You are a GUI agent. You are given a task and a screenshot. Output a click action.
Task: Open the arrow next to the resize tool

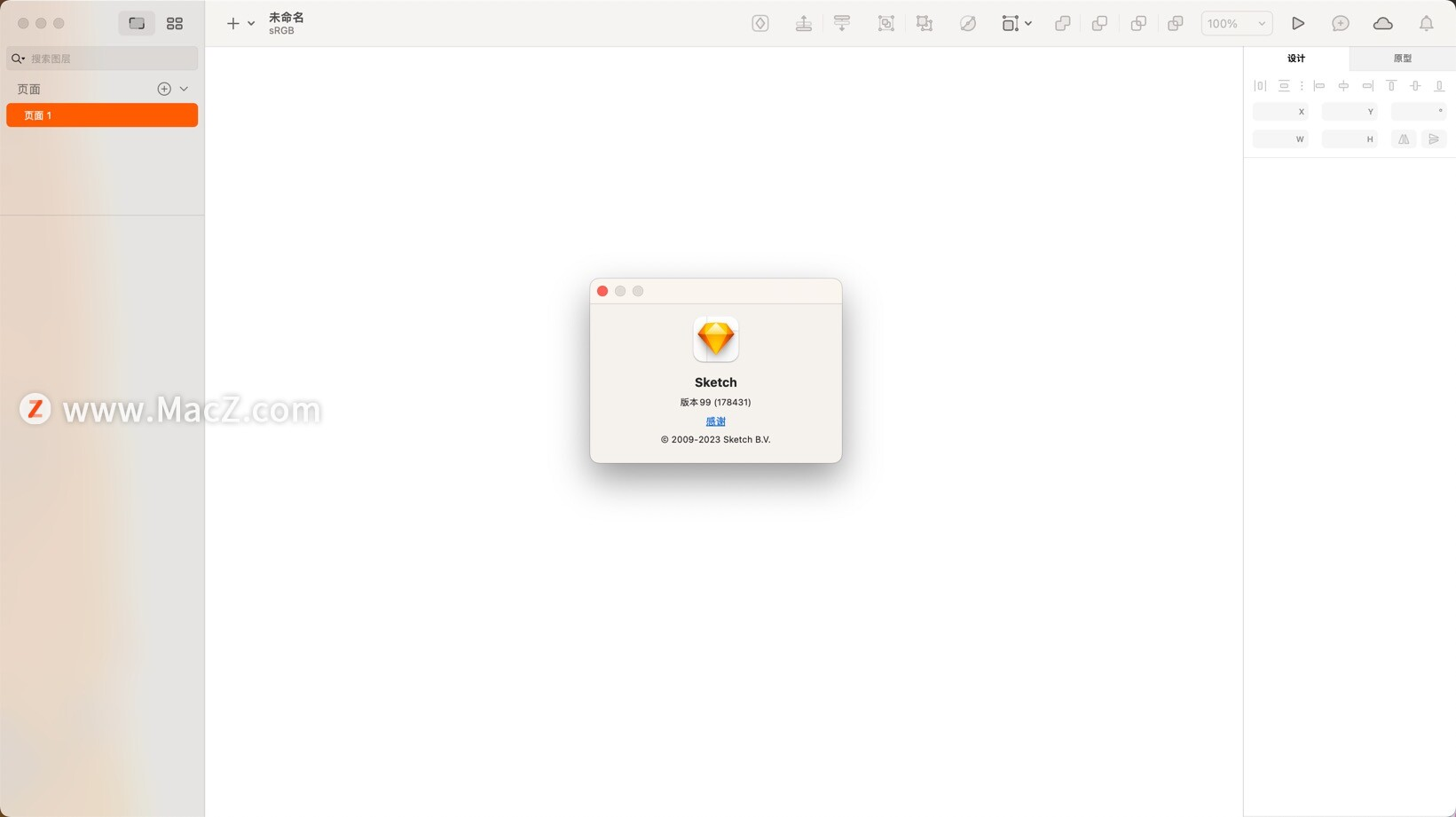(1028, 24)
